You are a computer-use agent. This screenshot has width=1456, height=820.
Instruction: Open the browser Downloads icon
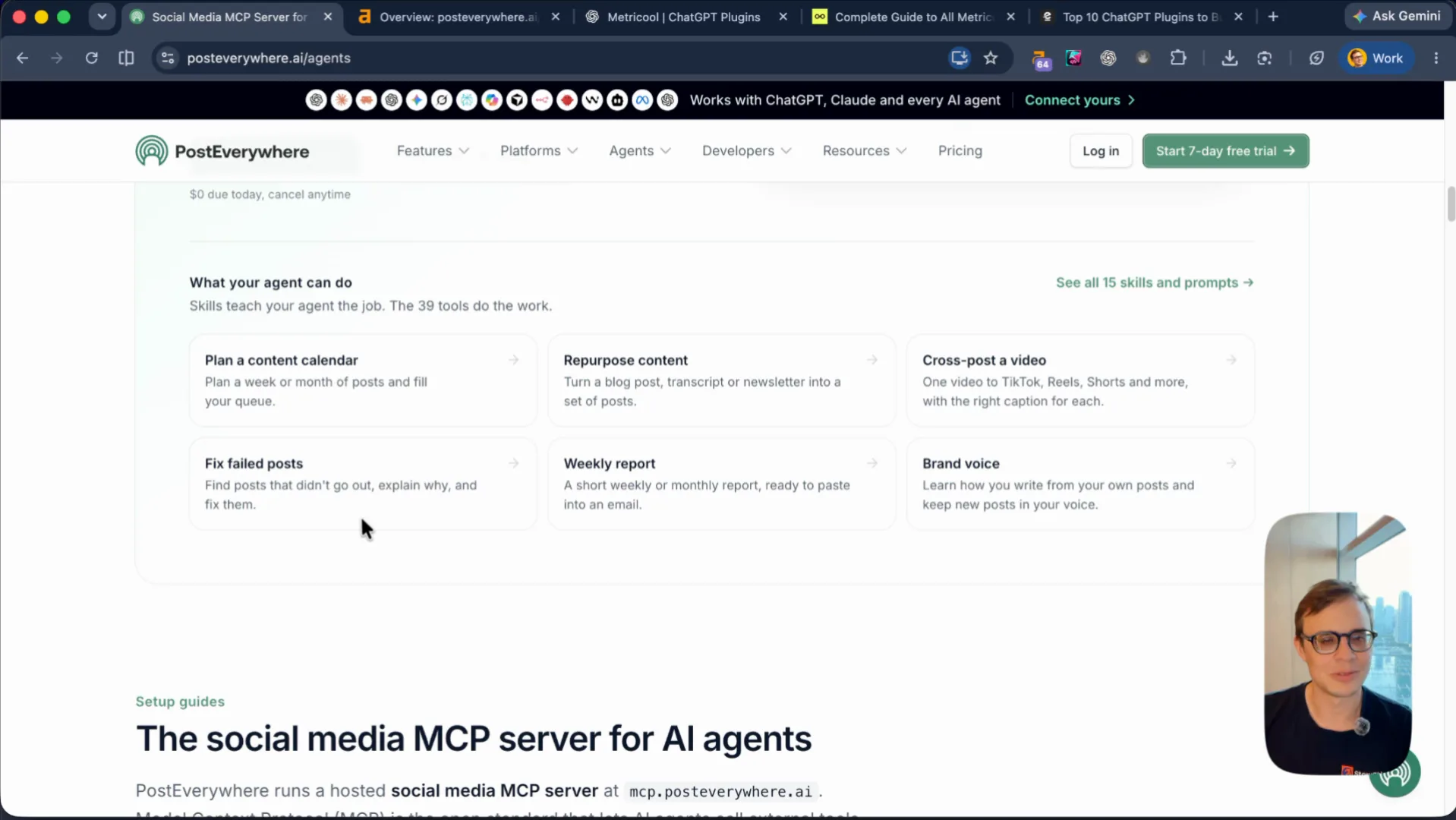1230,58
